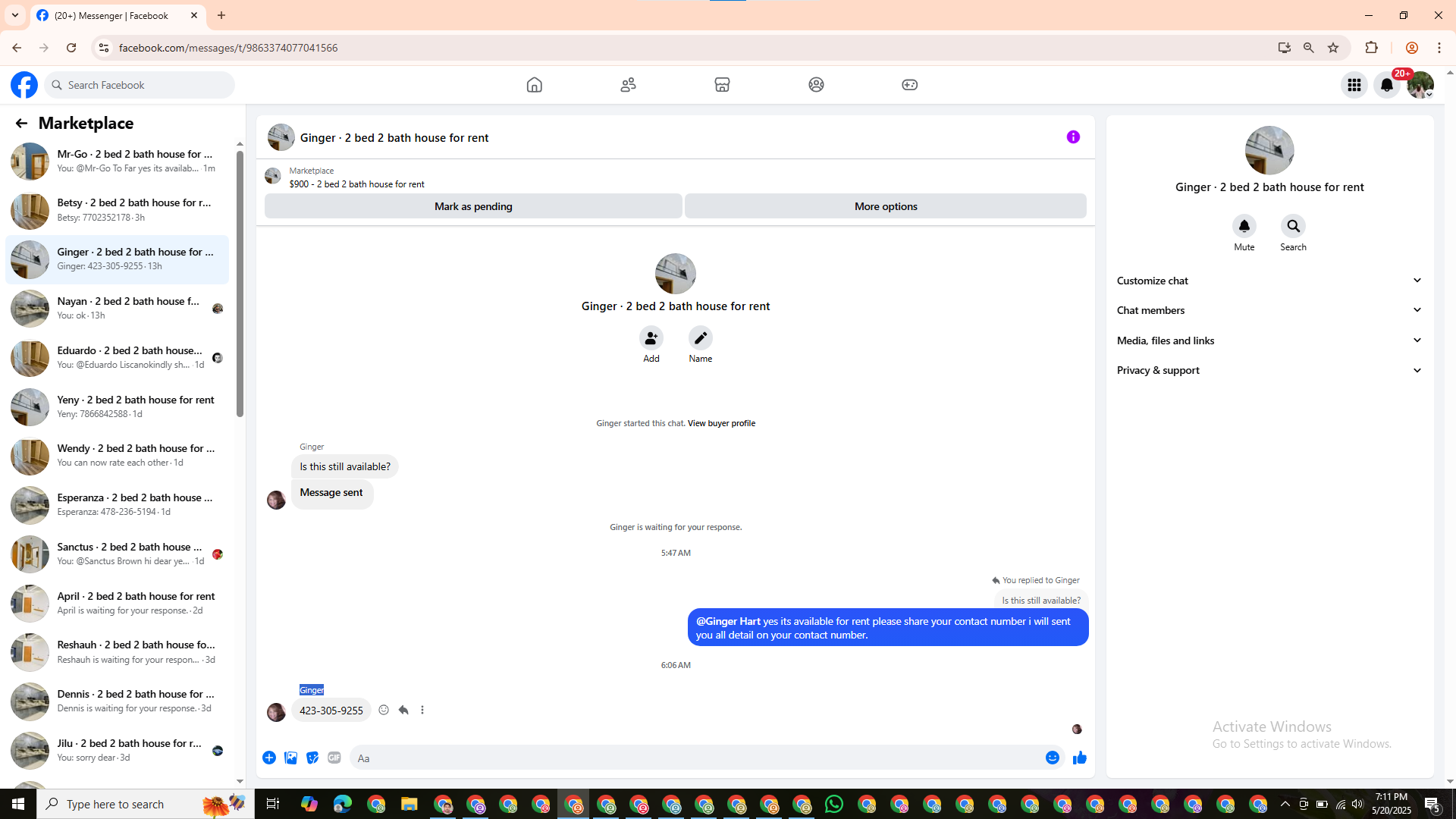Open Facebook notifications bell
Viewport: 1456px width, 819px height.
[x=1387, y=85]
